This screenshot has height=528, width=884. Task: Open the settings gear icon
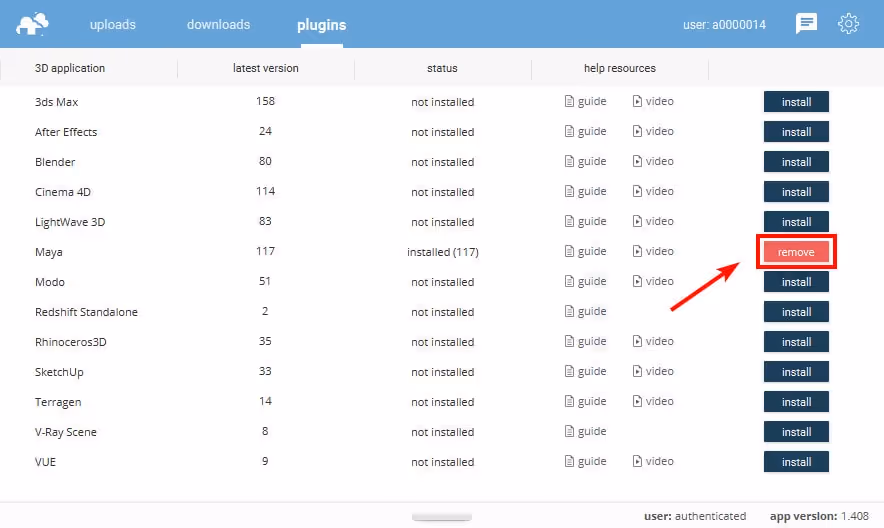point(848,24)
